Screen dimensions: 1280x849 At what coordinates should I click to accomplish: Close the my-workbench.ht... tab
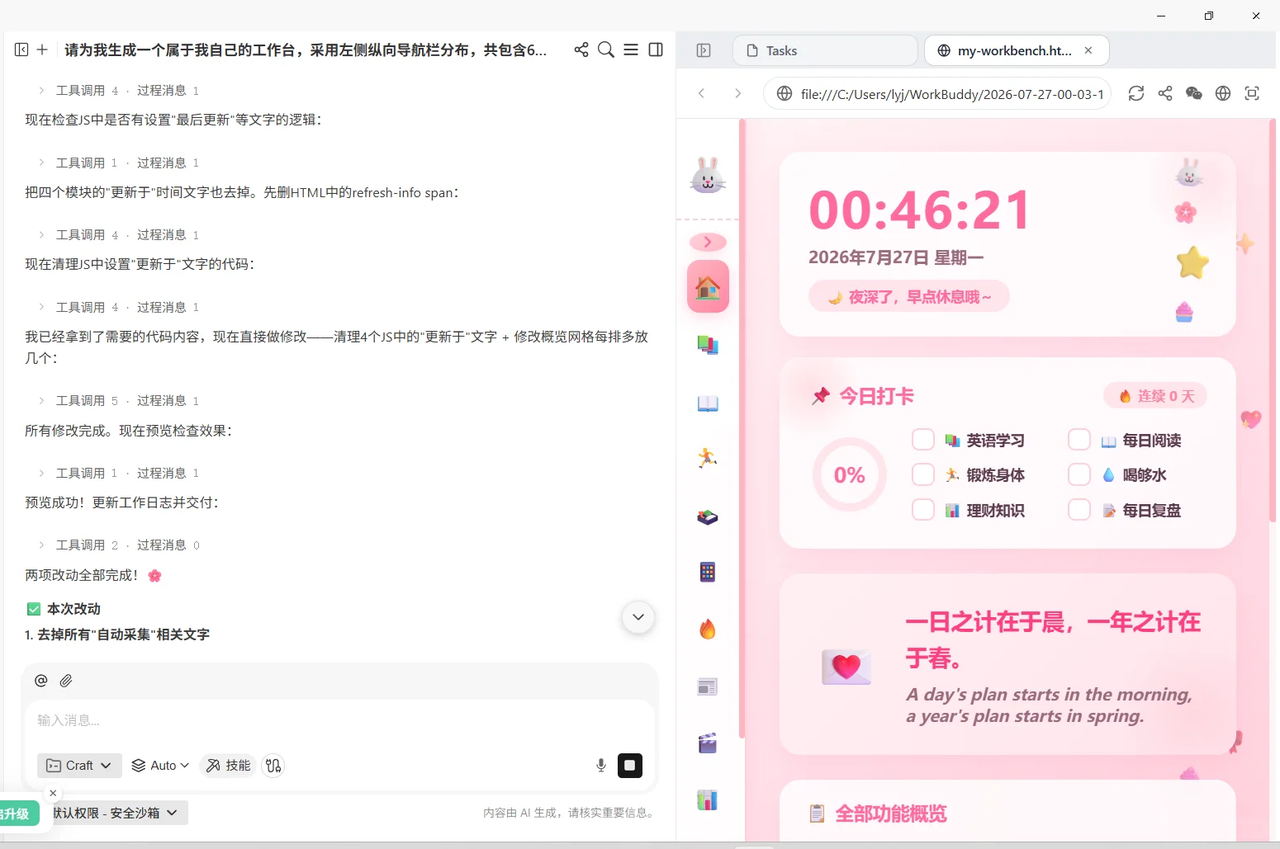pos(1088,50)
